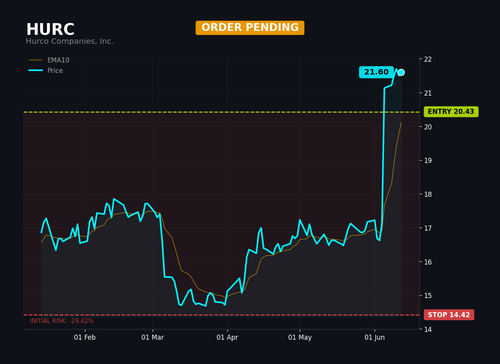
Task: Select the 01 Mar axis date label
Action: pyautogui.click(x=152, y=337)
